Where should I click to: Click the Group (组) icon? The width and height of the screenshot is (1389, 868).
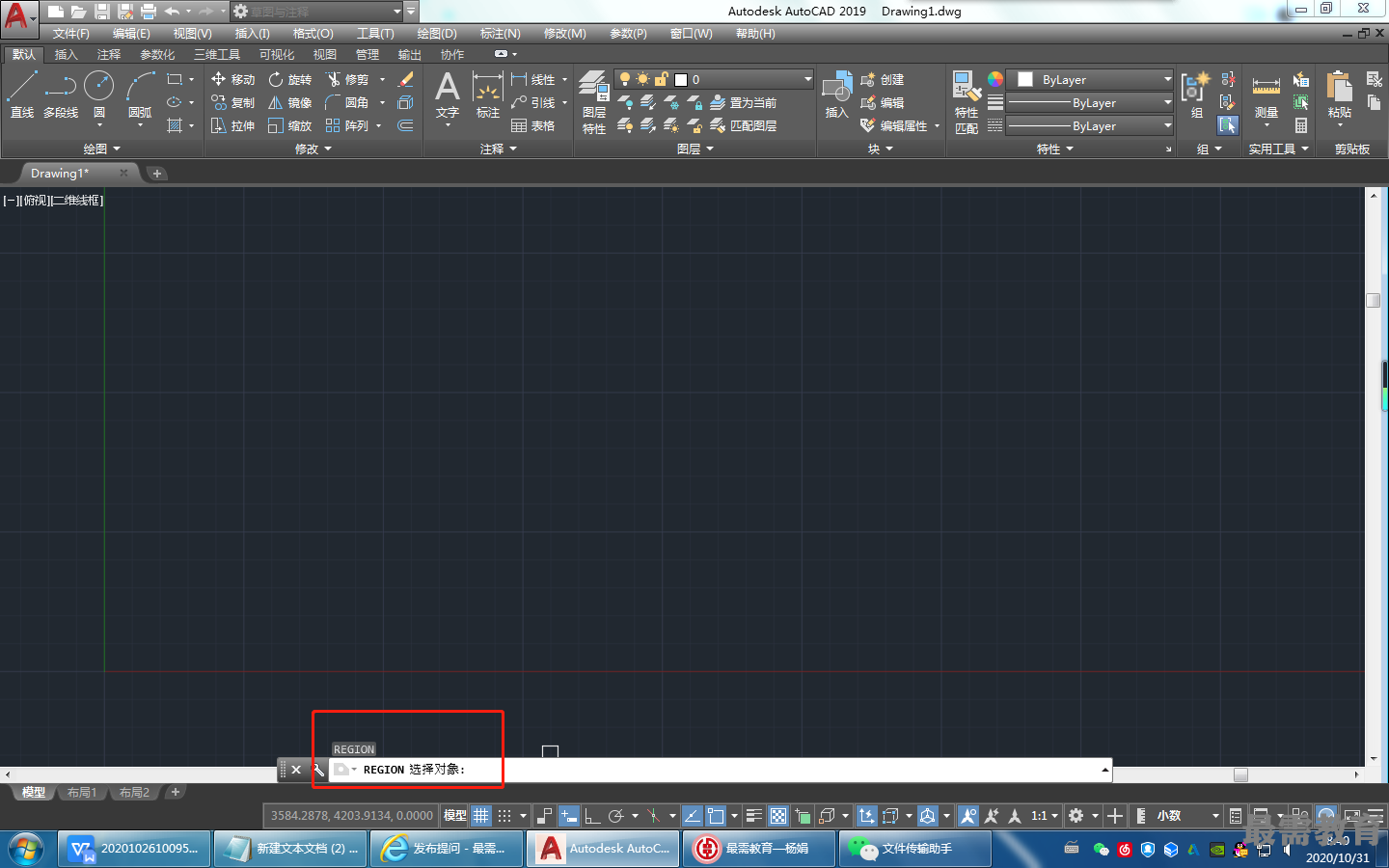[1196, 95]
